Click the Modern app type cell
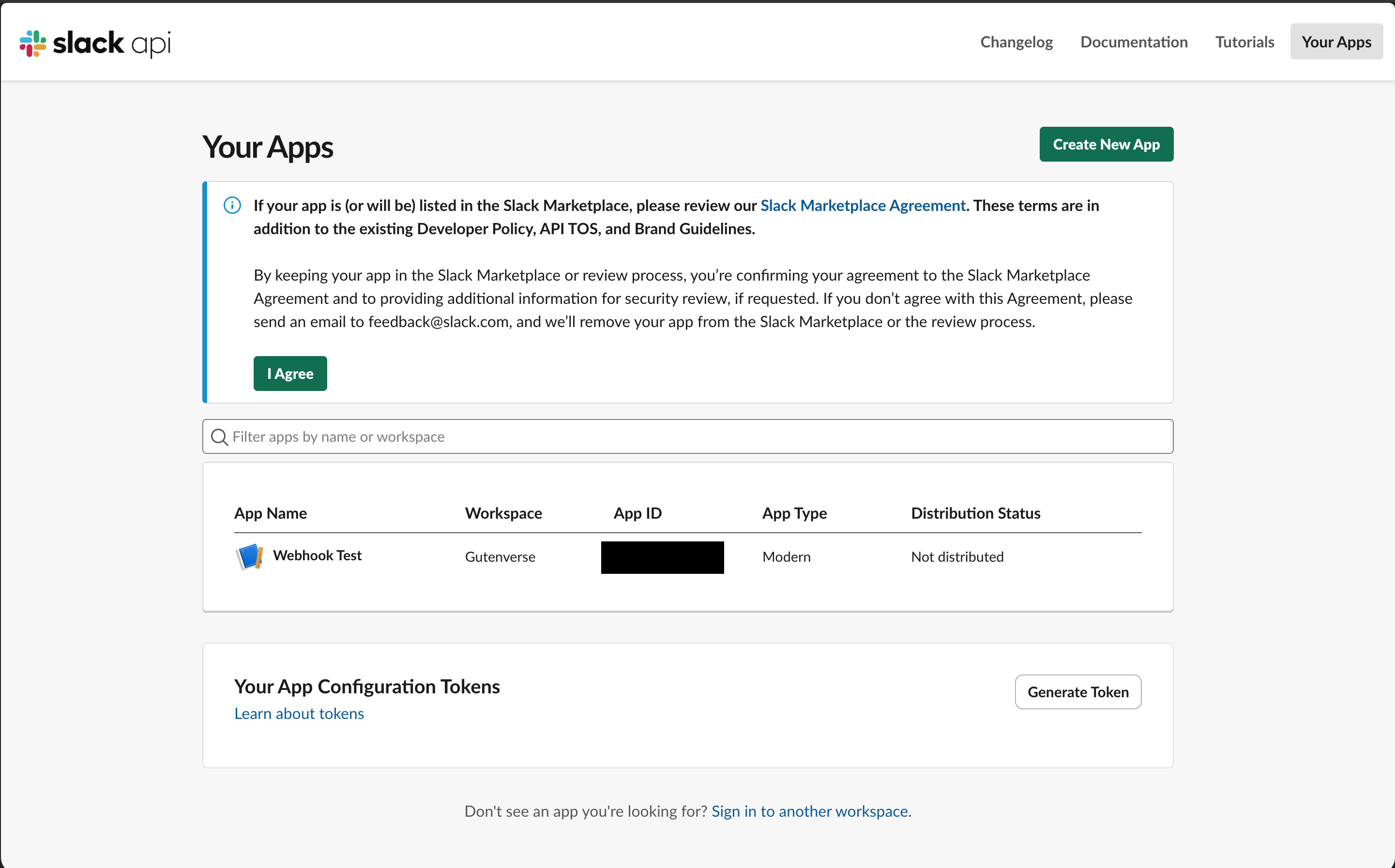 (786, 557)
